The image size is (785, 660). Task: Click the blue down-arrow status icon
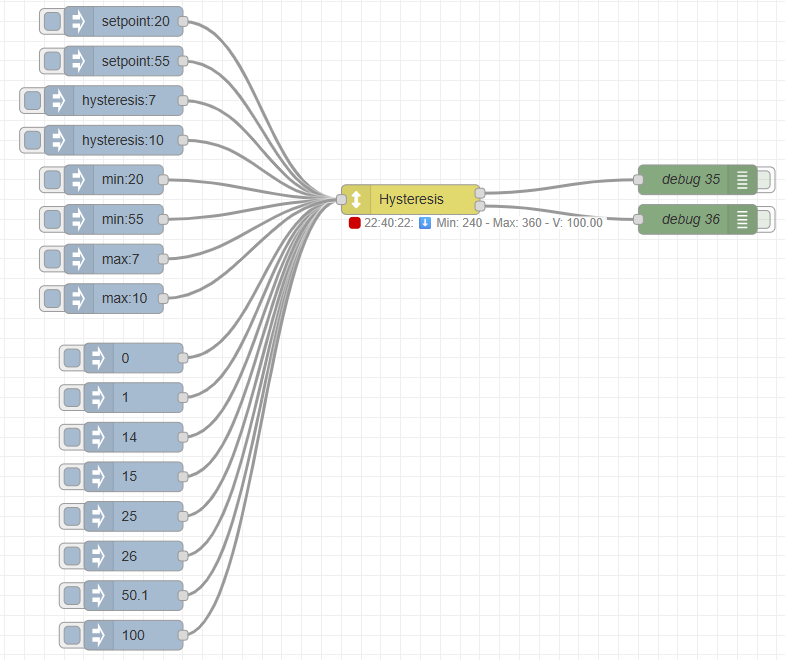(425, 223)
